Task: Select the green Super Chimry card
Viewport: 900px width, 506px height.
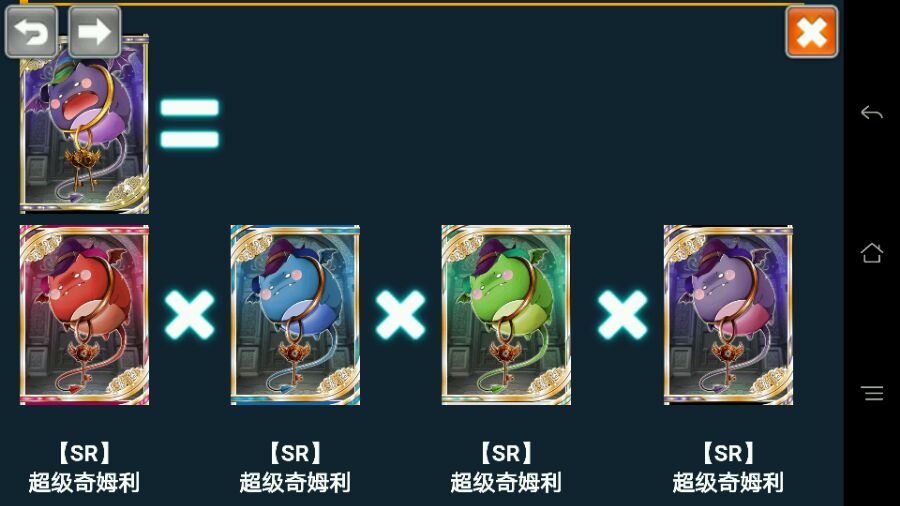Action: pos(506,315)
